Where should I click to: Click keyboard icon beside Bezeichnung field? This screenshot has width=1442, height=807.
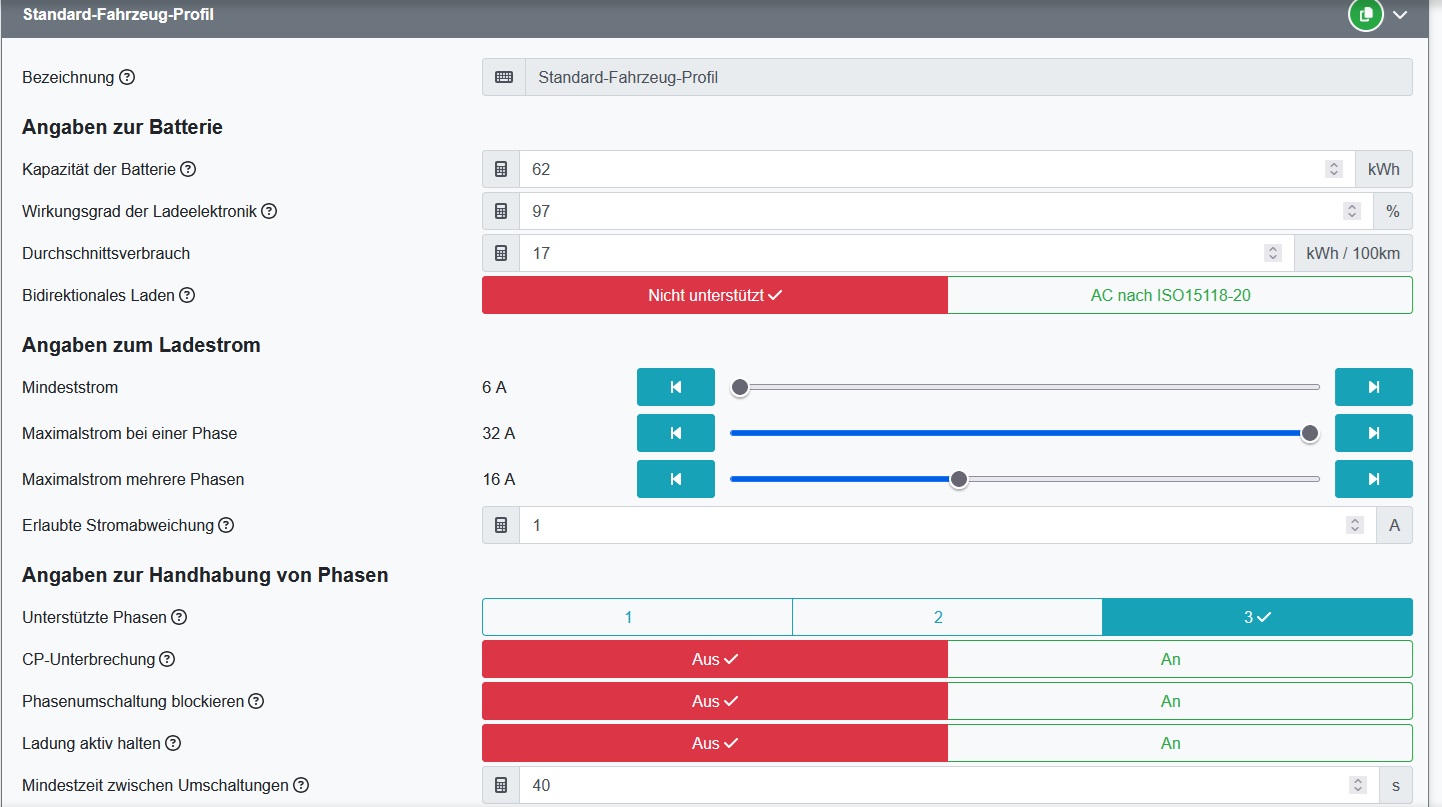click(x=504, y=77)
